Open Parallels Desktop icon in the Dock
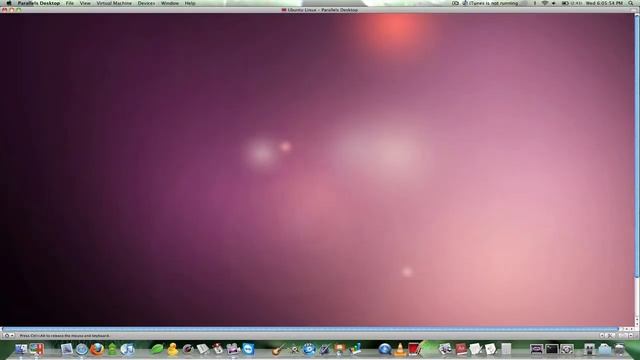 36,349
